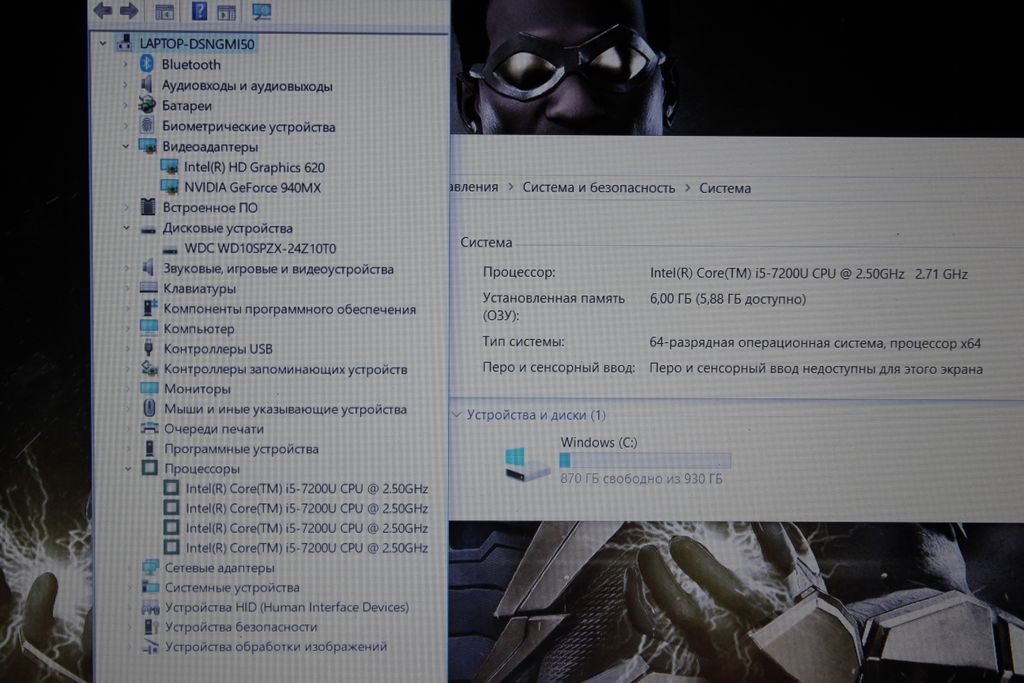
Task: Click the Биометрические устройства fingerprint icon
Action: click(x=148, y=125)
